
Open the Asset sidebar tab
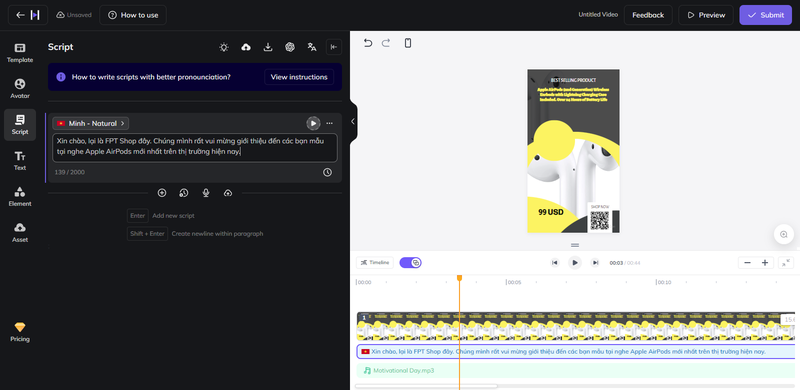coord(20,232)
